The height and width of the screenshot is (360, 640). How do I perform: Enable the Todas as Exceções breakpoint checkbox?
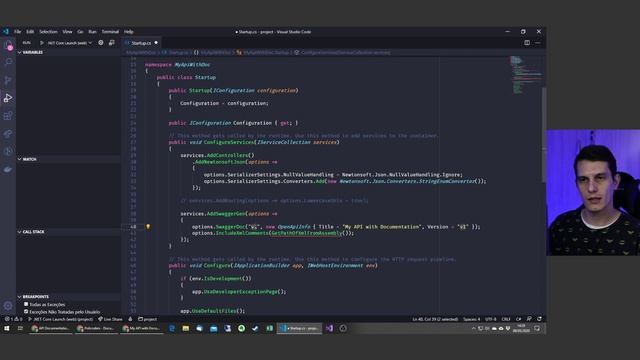(26, 304)
